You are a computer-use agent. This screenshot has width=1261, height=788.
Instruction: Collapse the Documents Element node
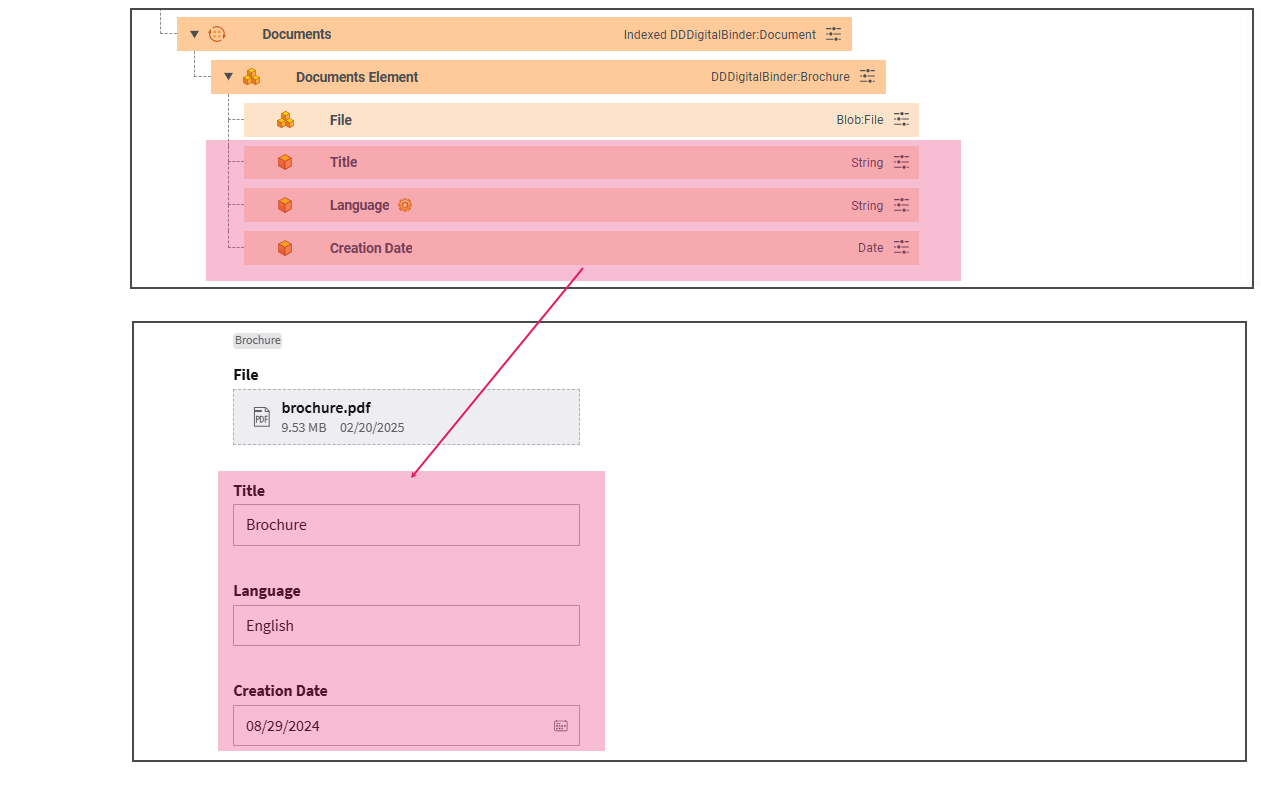click(x=228, y=77)
